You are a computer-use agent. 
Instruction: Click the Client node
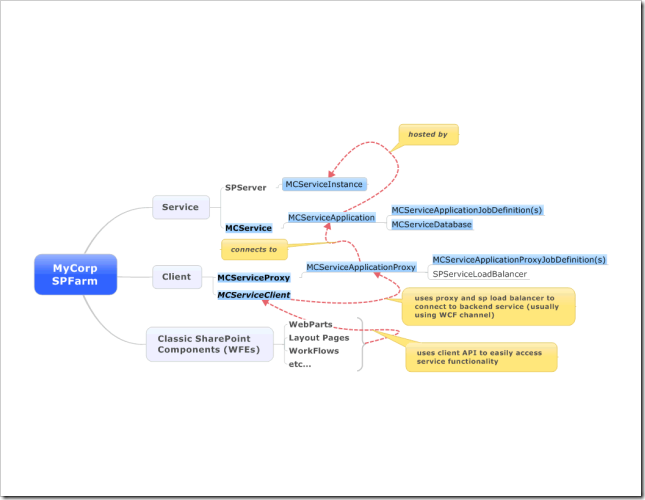click(177, 277)
